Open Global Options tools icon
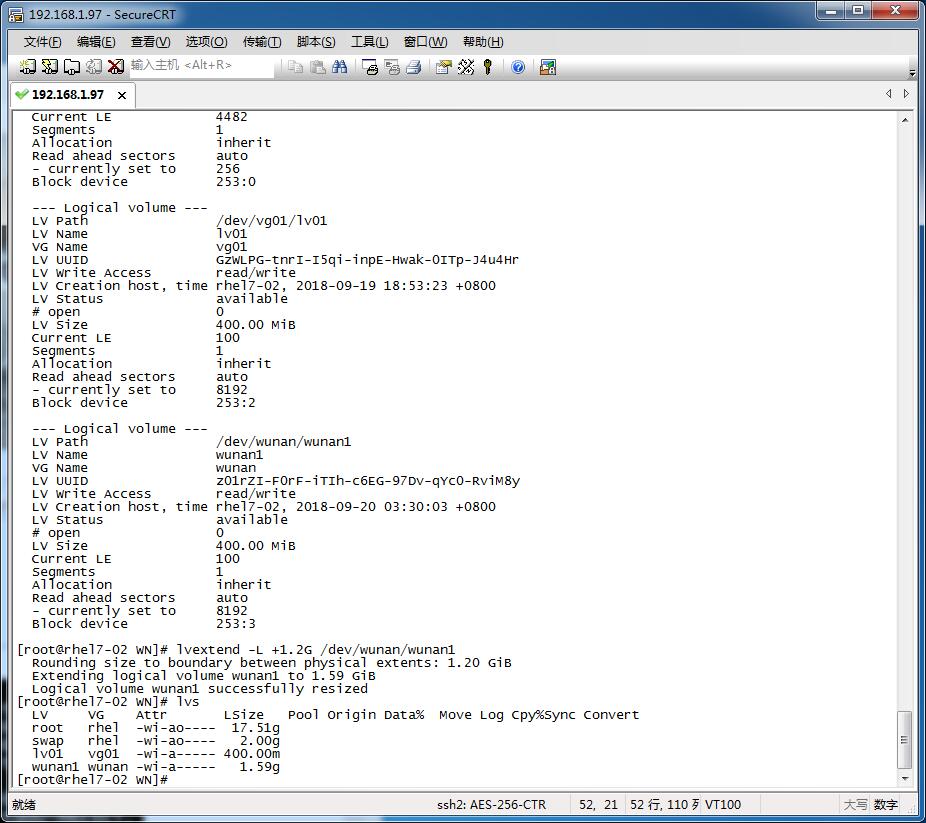The image size is (926, 823). tap(466, 67)
